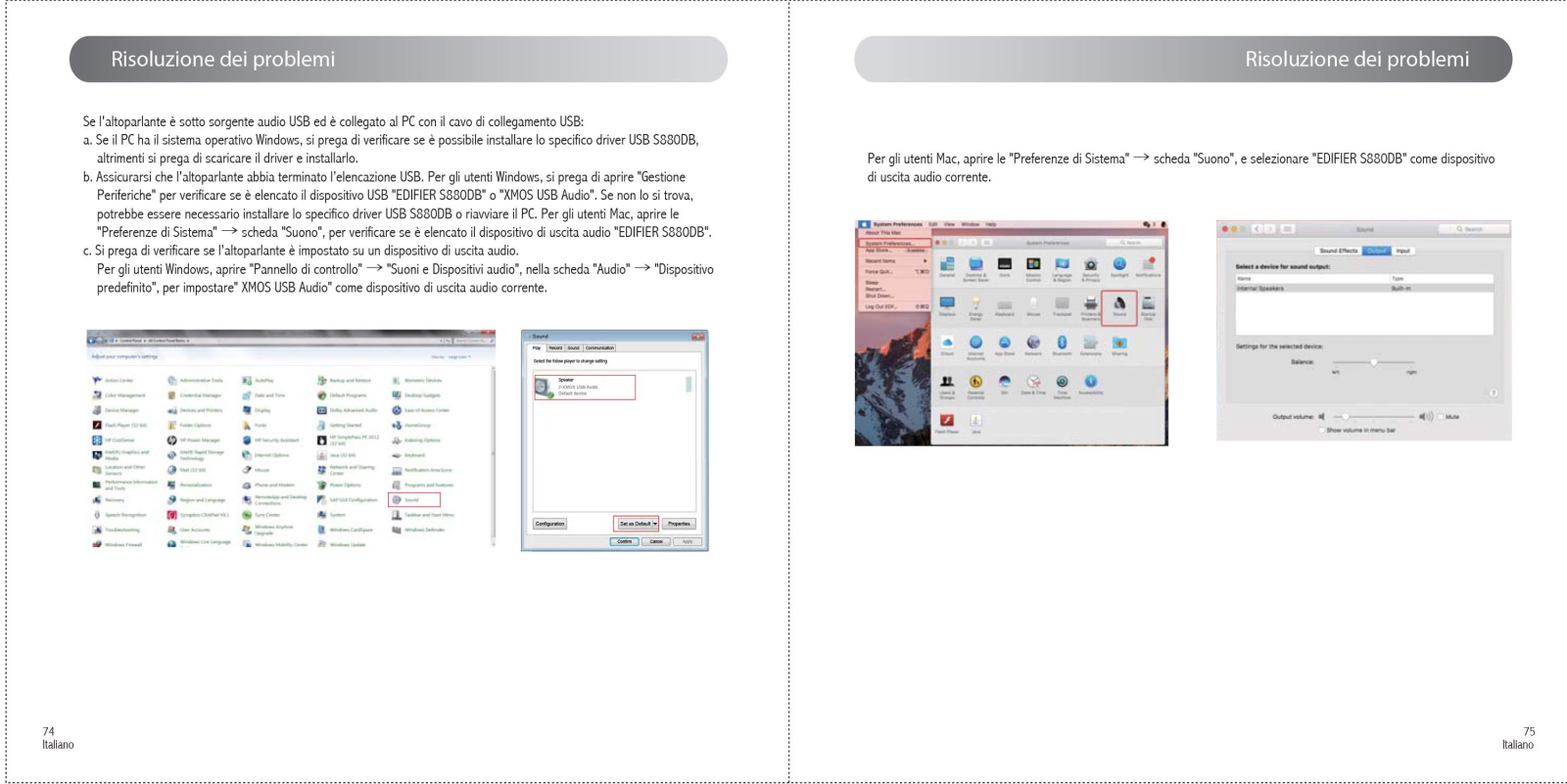Open Devices and Printers in Control Panel
The width and height of the screenshot is (1567, 784).
pyautogui.click(x=195, y=410)
